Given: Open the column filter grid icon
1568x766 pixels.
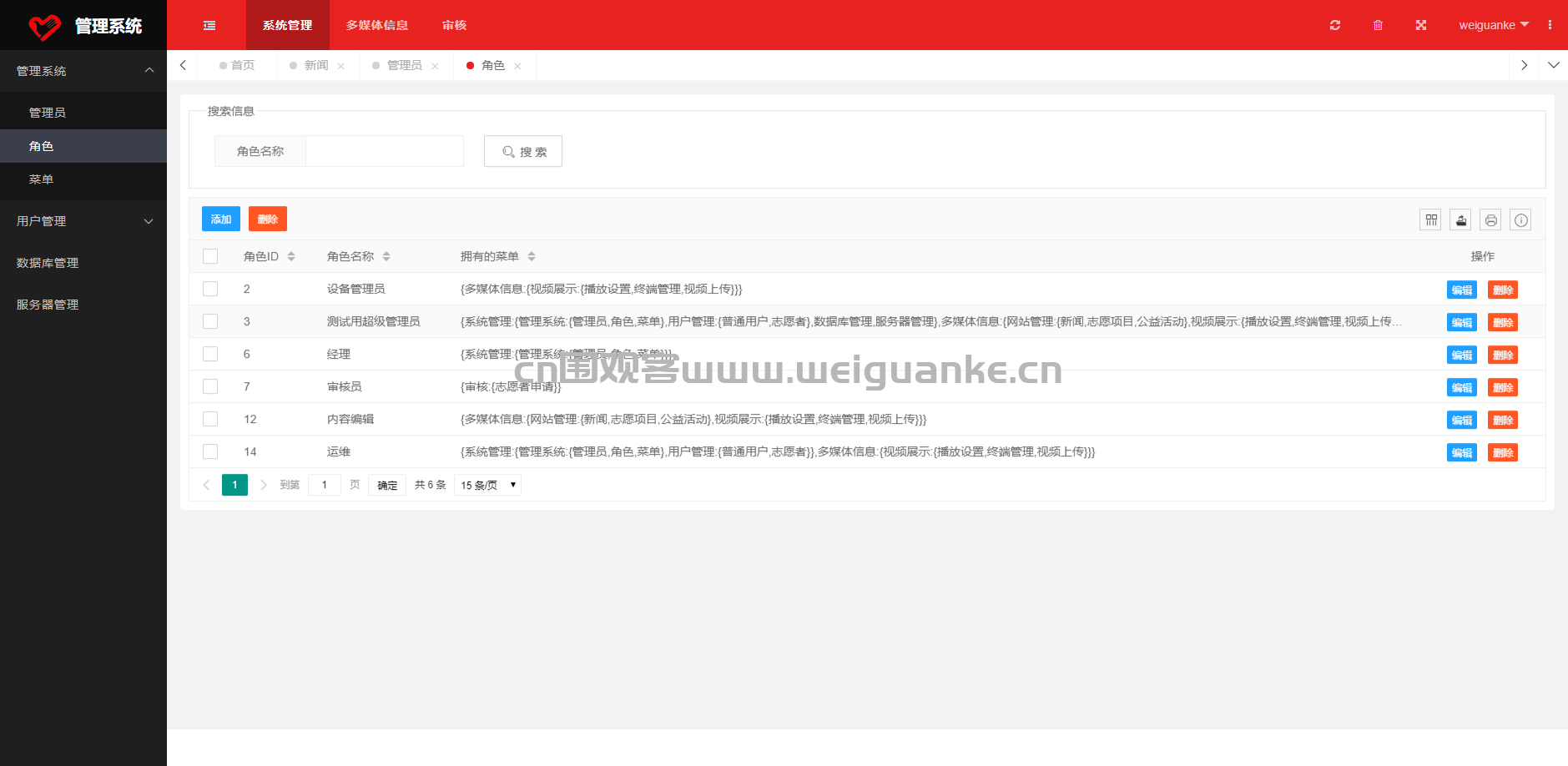Looking at the screenshot, I should click(1431, 219).
